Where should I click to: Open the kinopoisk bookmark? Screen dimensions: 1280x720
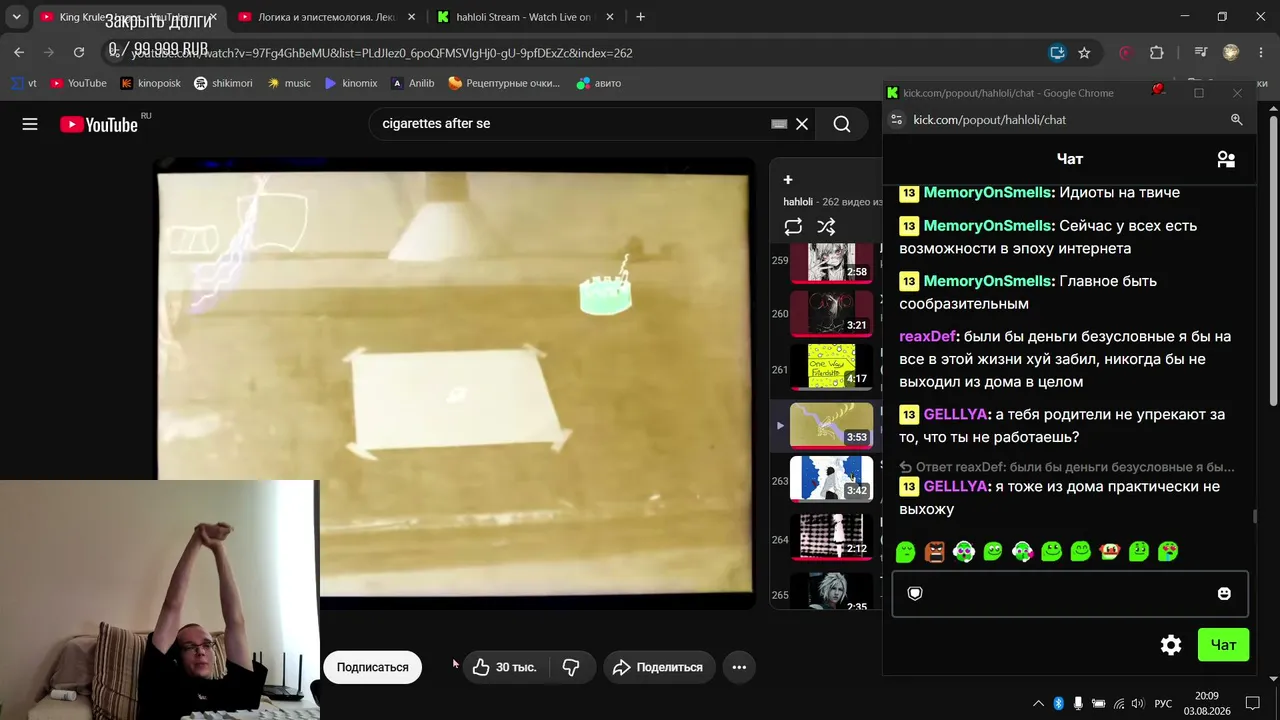150,83
